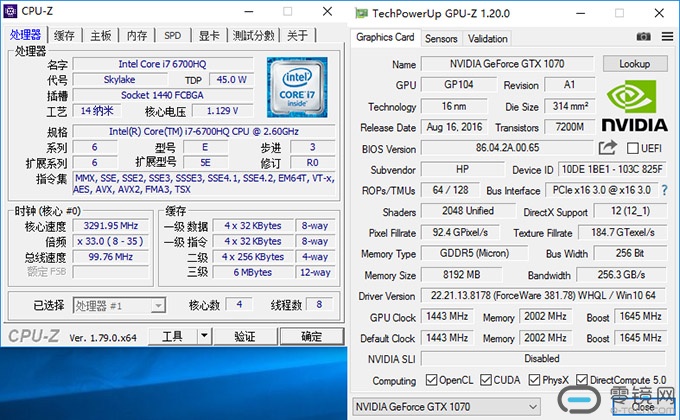Click the Aug 16, 2016 Release Date value
This screenshot has height=420, width=680.
454,127
